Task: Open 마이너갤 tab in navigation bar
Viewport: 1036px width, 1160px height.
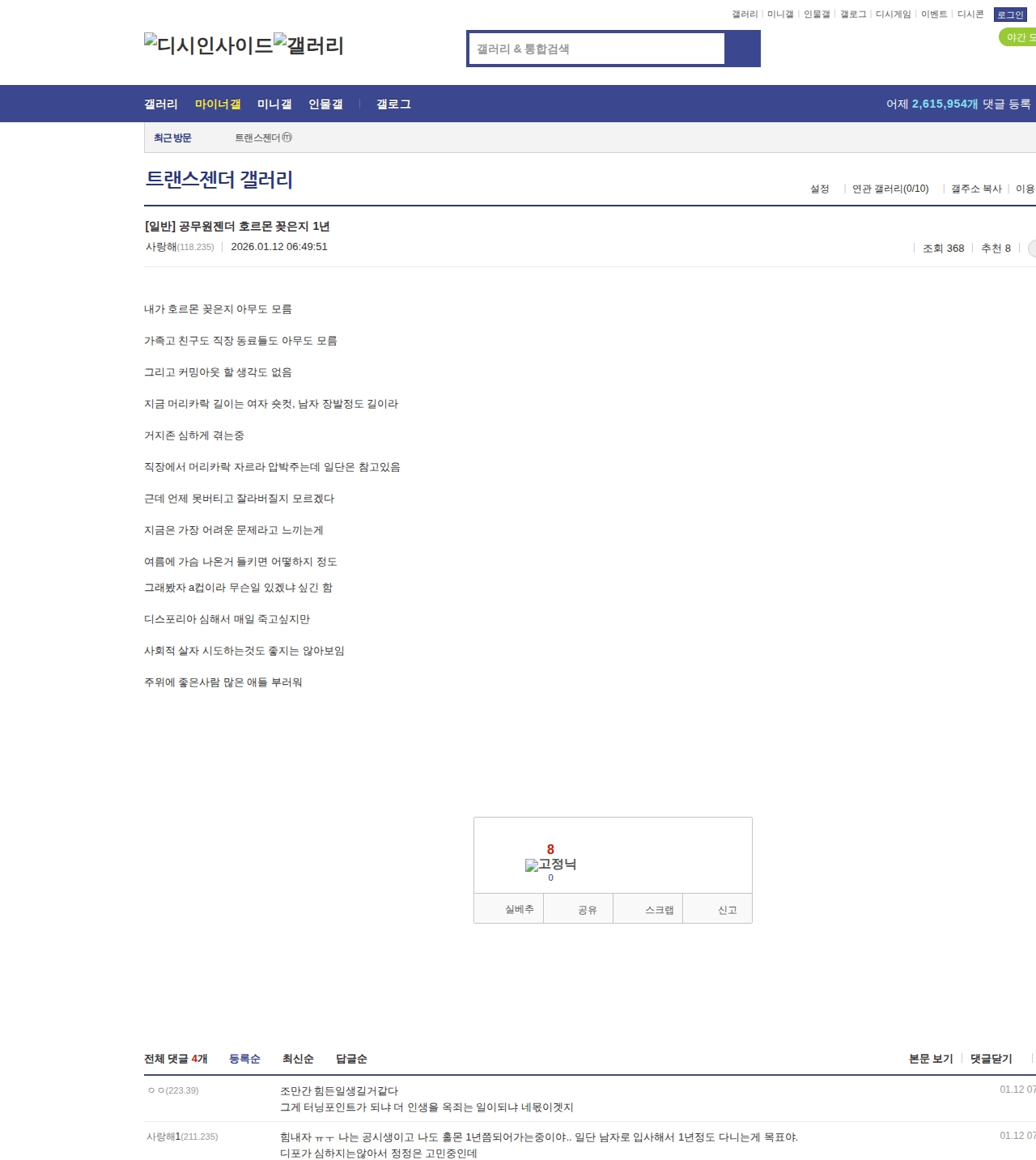Action: coord(218,104)
